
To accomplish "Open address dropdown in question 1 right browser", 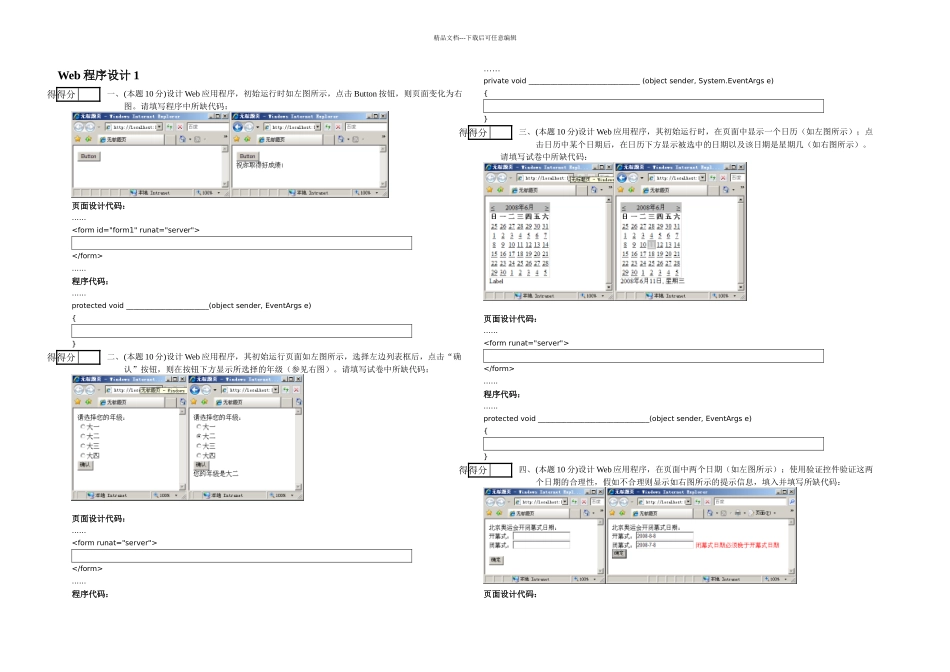I will tap(317, 127).
